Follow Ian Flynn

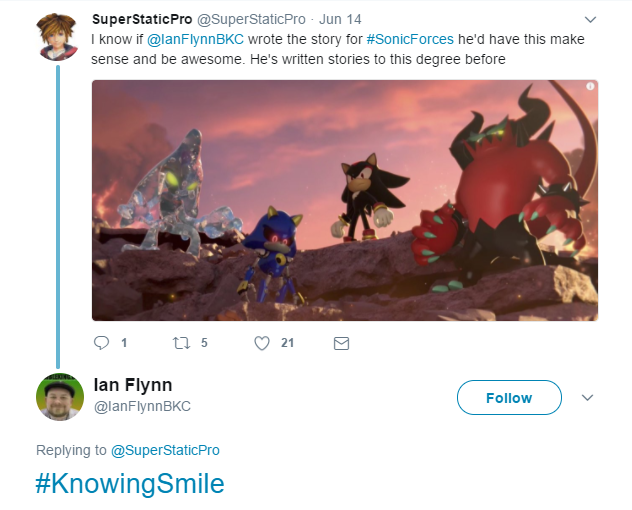coord(509,398)
